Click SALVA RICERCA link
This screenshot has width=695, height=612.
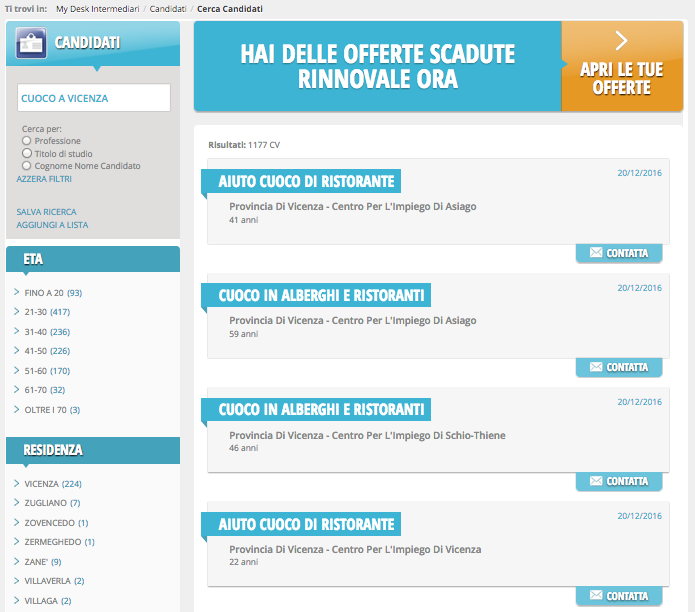point(46,212)
